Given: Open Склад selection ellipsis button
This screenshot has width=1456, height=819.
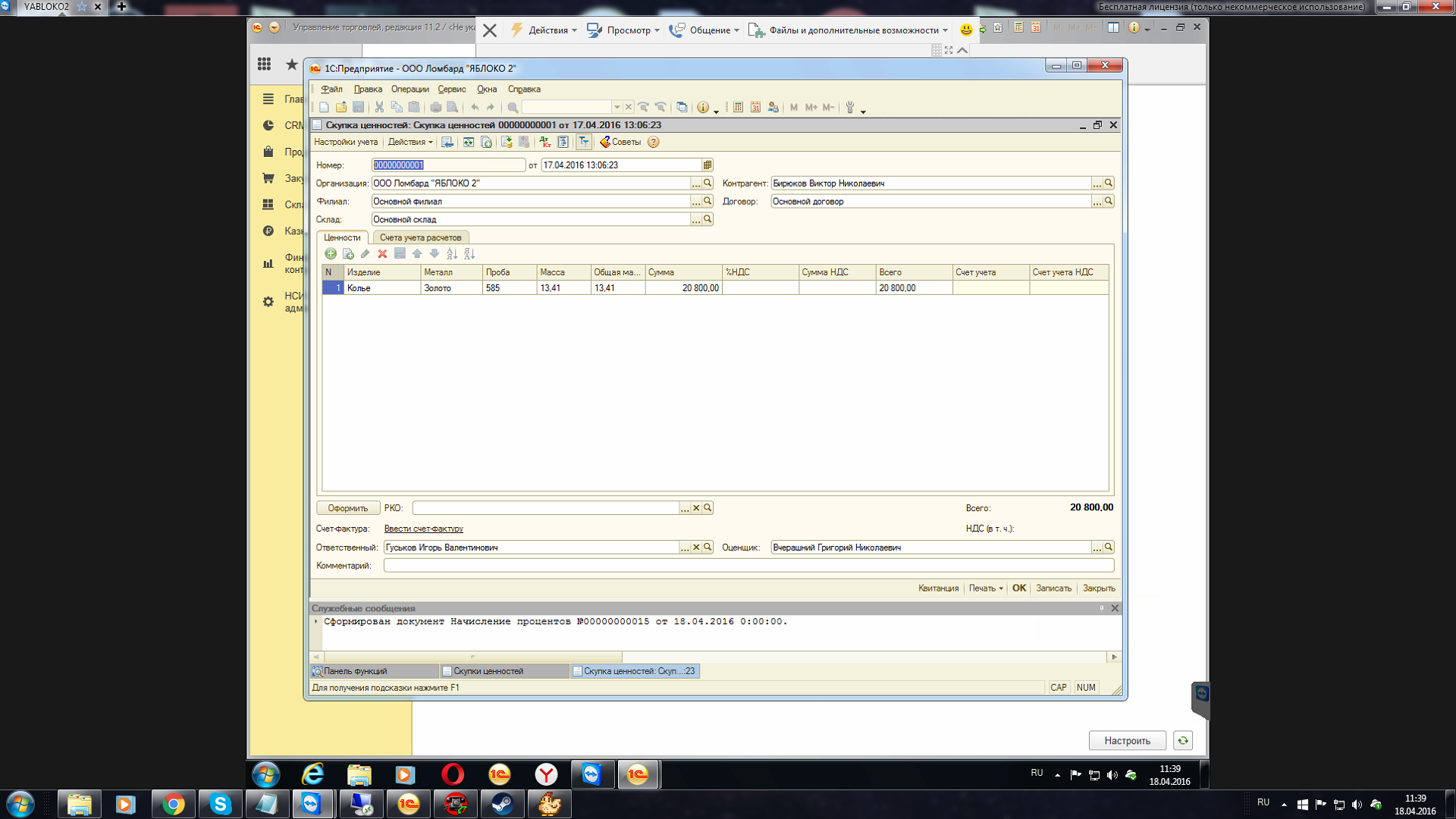Looking at the screenshot, I should 695,220.
